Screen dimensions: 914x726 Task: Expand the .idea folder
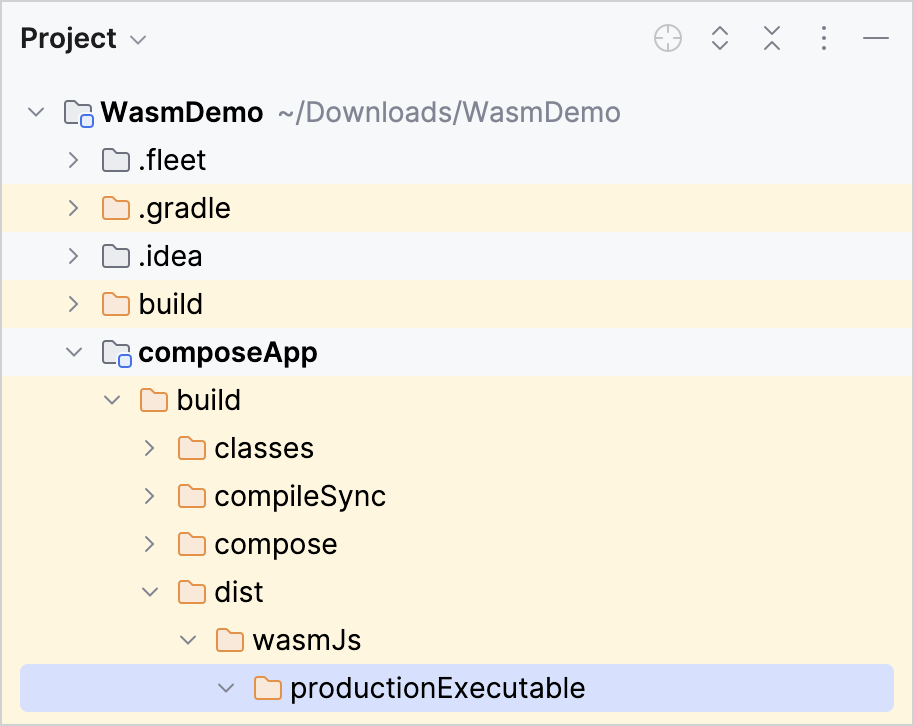point(73,256)
